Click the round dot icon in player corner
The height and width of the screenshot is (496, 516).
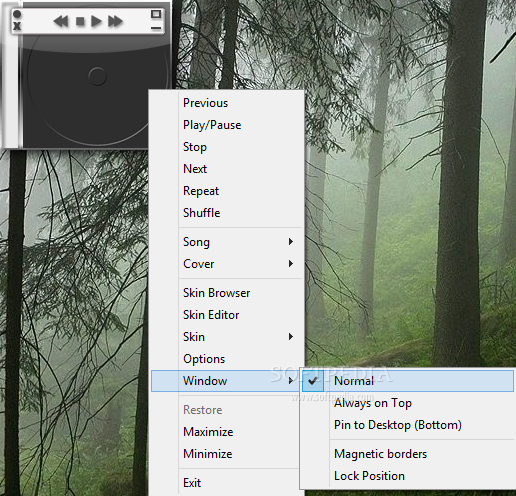[x=17, y=14]
